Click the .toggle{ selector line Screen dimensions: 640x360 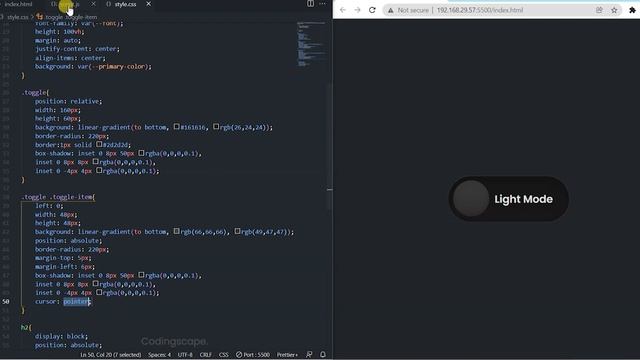35,93
